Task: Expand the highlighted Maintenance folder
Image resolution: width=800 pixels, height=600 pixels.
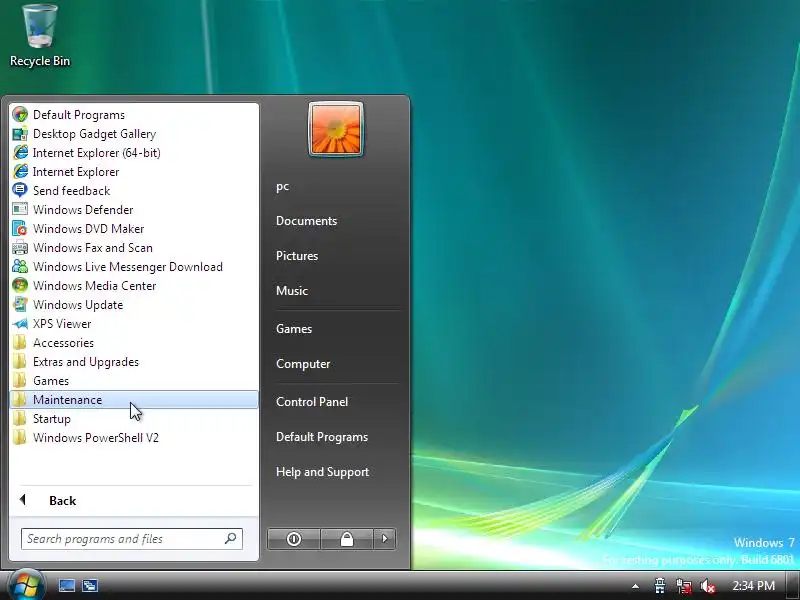Action: click(134, 399)
